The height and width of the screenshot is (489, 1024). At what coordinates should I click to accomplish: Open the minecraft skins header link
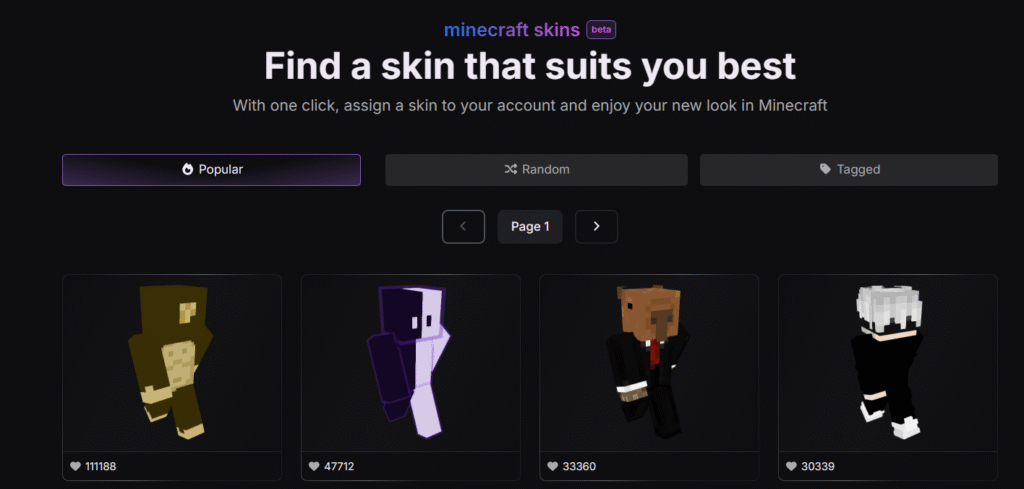512,30
